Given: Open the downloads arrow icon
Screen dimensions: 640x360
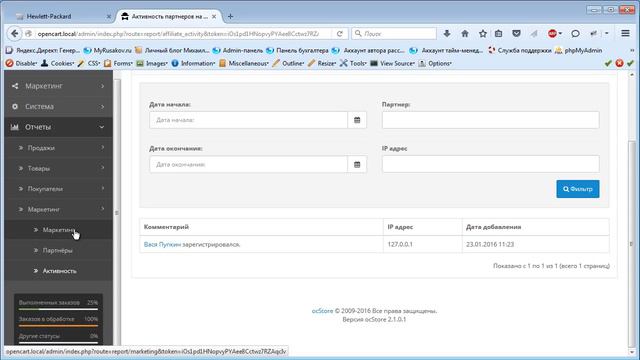Looking at the screenshot, I should click(447, 33).
